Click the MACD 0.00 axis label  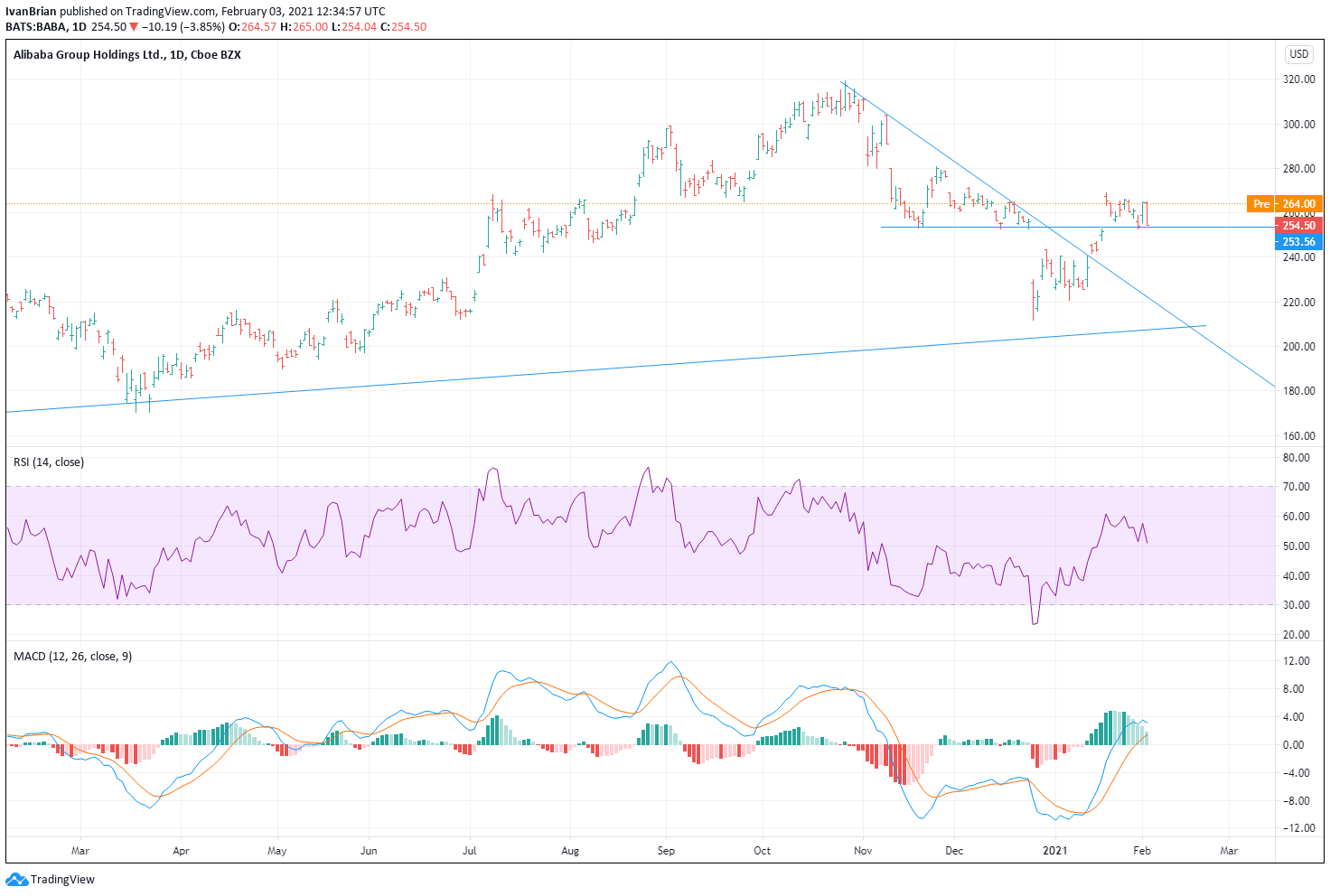pos(1293,745)
